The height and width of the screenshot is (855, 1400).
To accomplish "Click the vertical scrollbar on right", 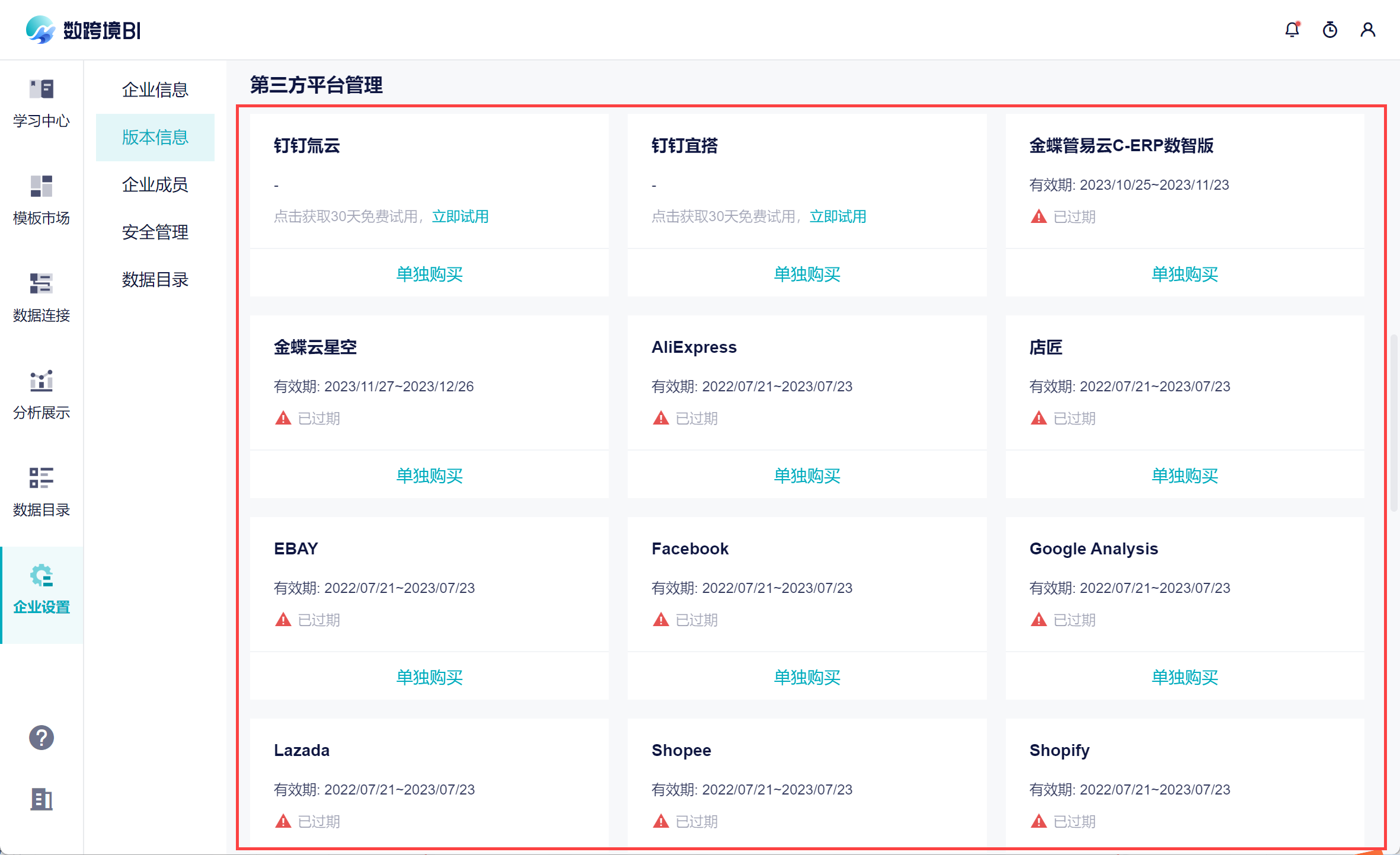I will [x=1393, y=422].
